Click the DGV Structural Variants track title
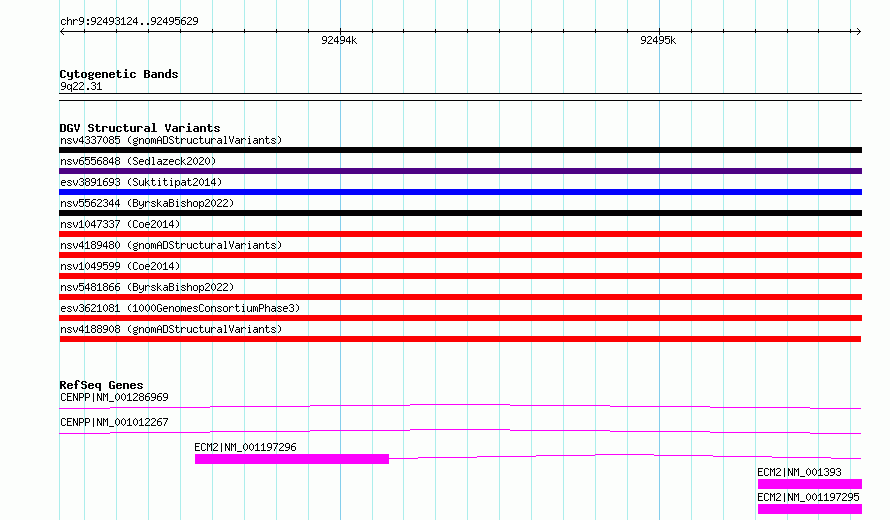890x520 pixels. click(140, 128)
